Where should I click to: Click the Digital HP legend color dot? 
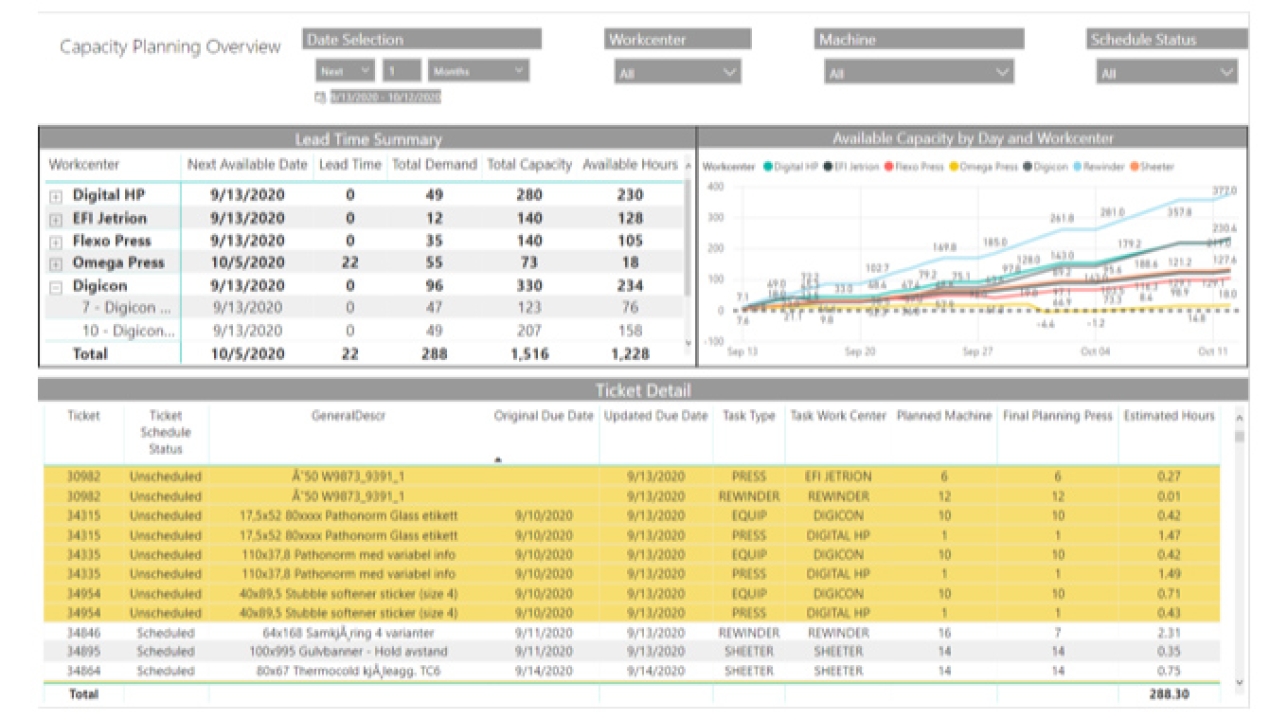pyautogui.click(x=766, y=167)
